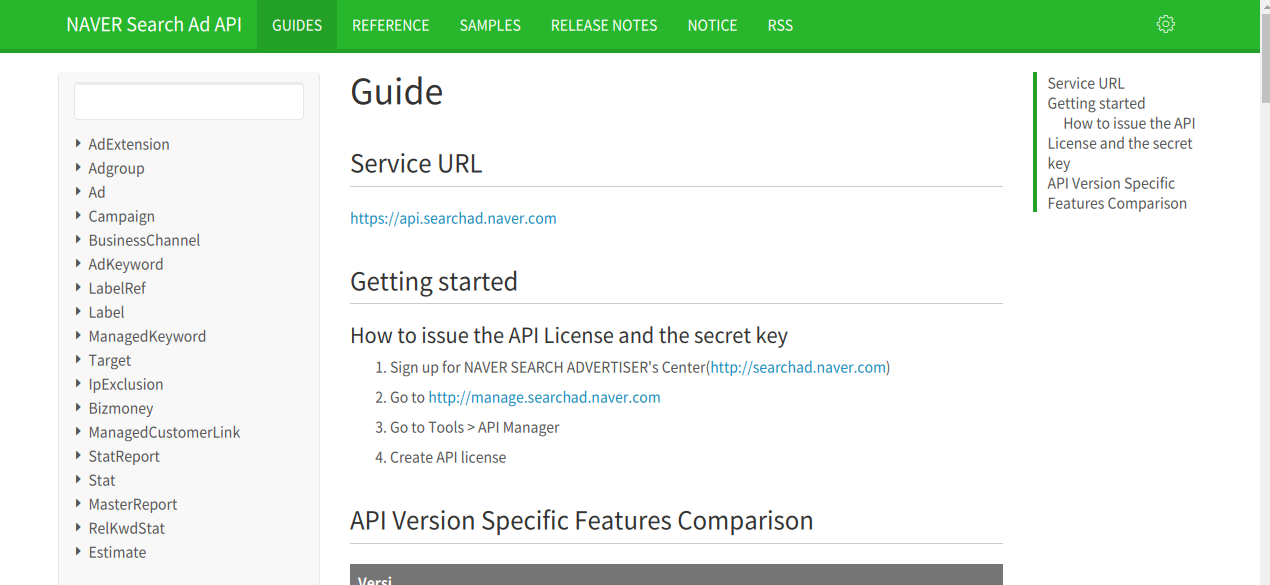Viewport: 1270px width, 585px height.
Task: Jump to Service URL in the table of contents
Action: pyautogui.click(x=1086, y=83)
